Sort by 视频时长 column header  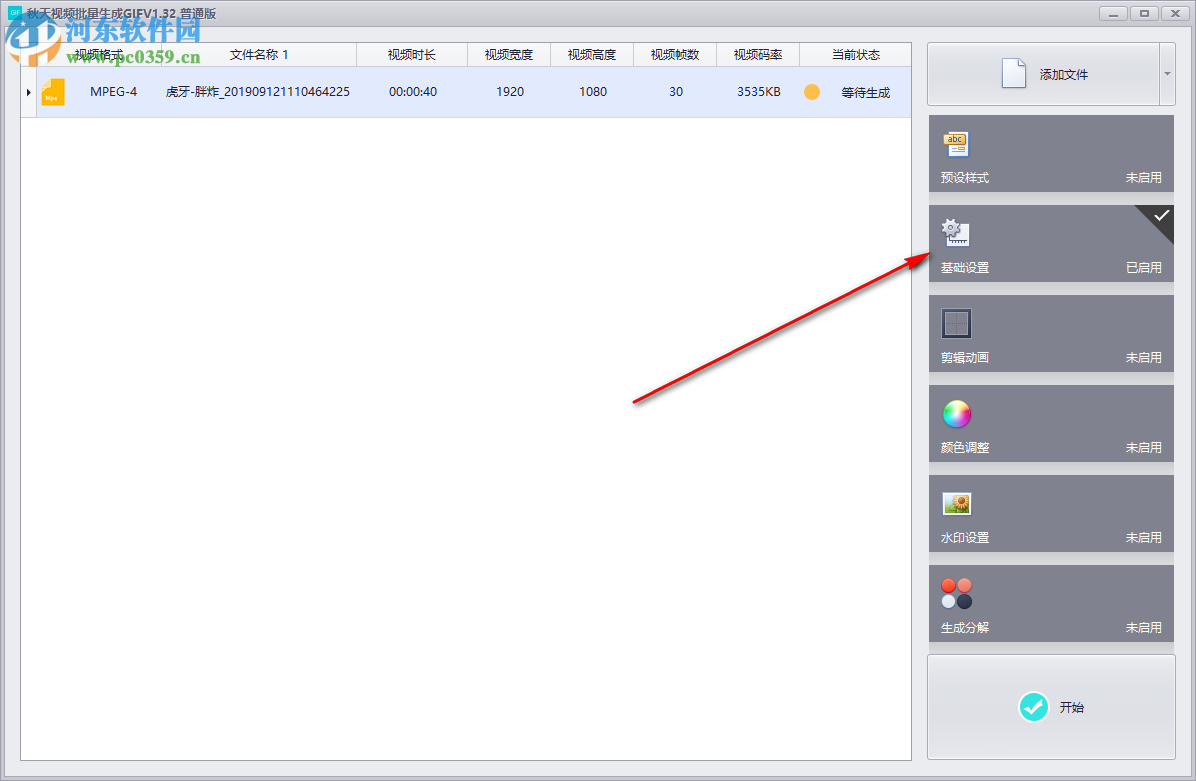(x=412, y=55)
